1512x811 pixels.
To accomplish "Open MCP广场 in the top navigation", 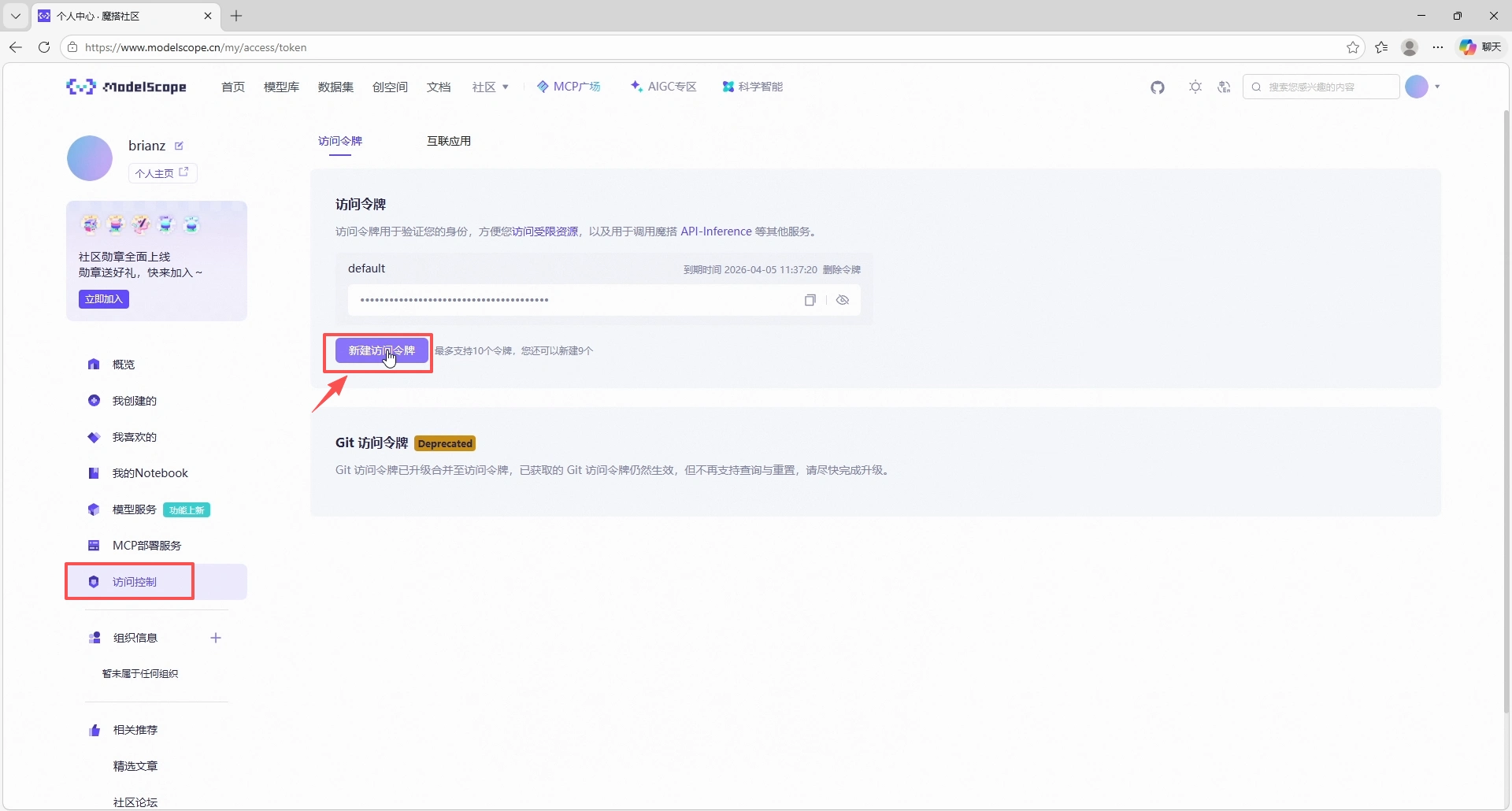I will point(568,87).
